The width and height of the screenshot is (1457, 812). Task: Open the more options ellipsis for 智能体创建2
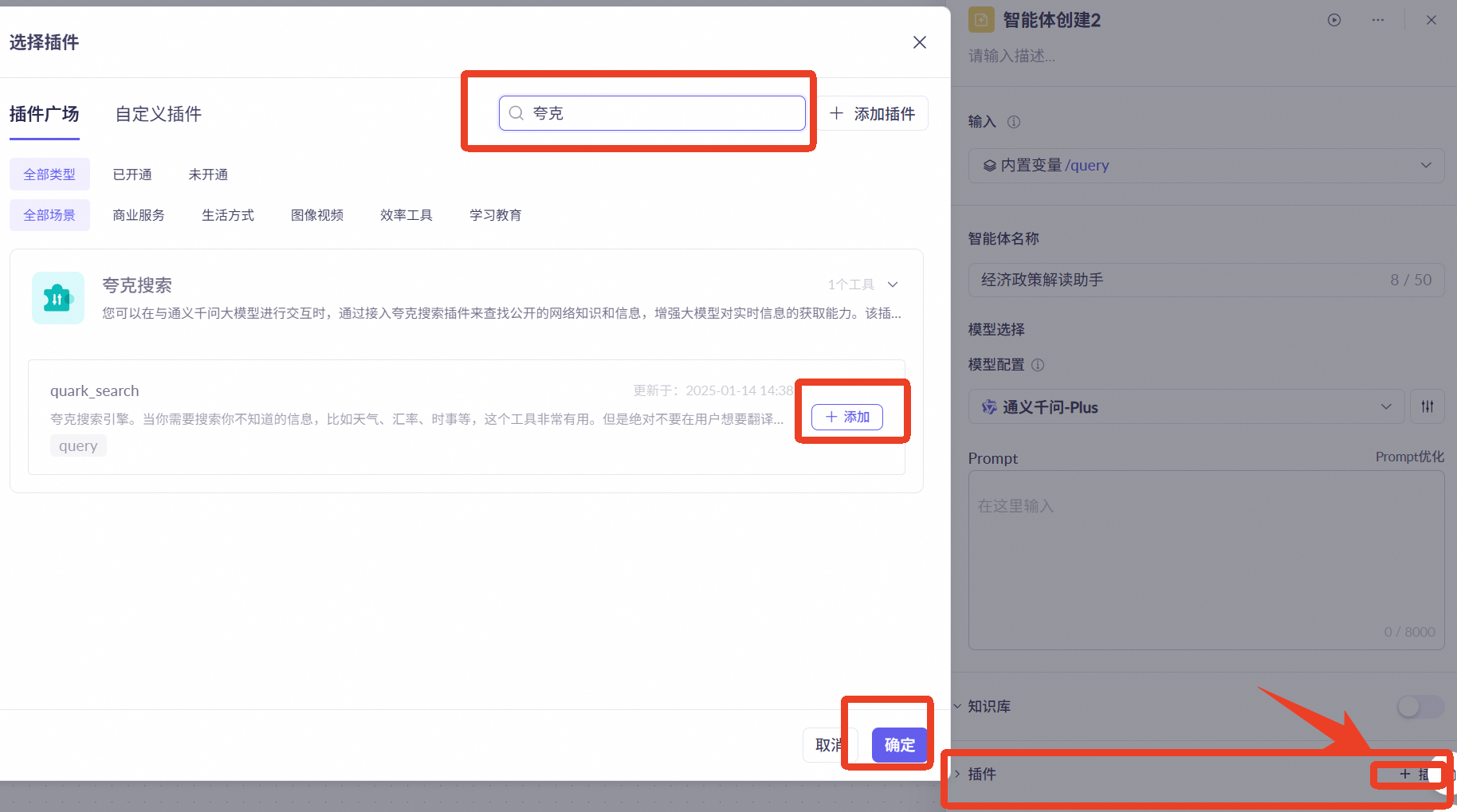(1378, 20)
